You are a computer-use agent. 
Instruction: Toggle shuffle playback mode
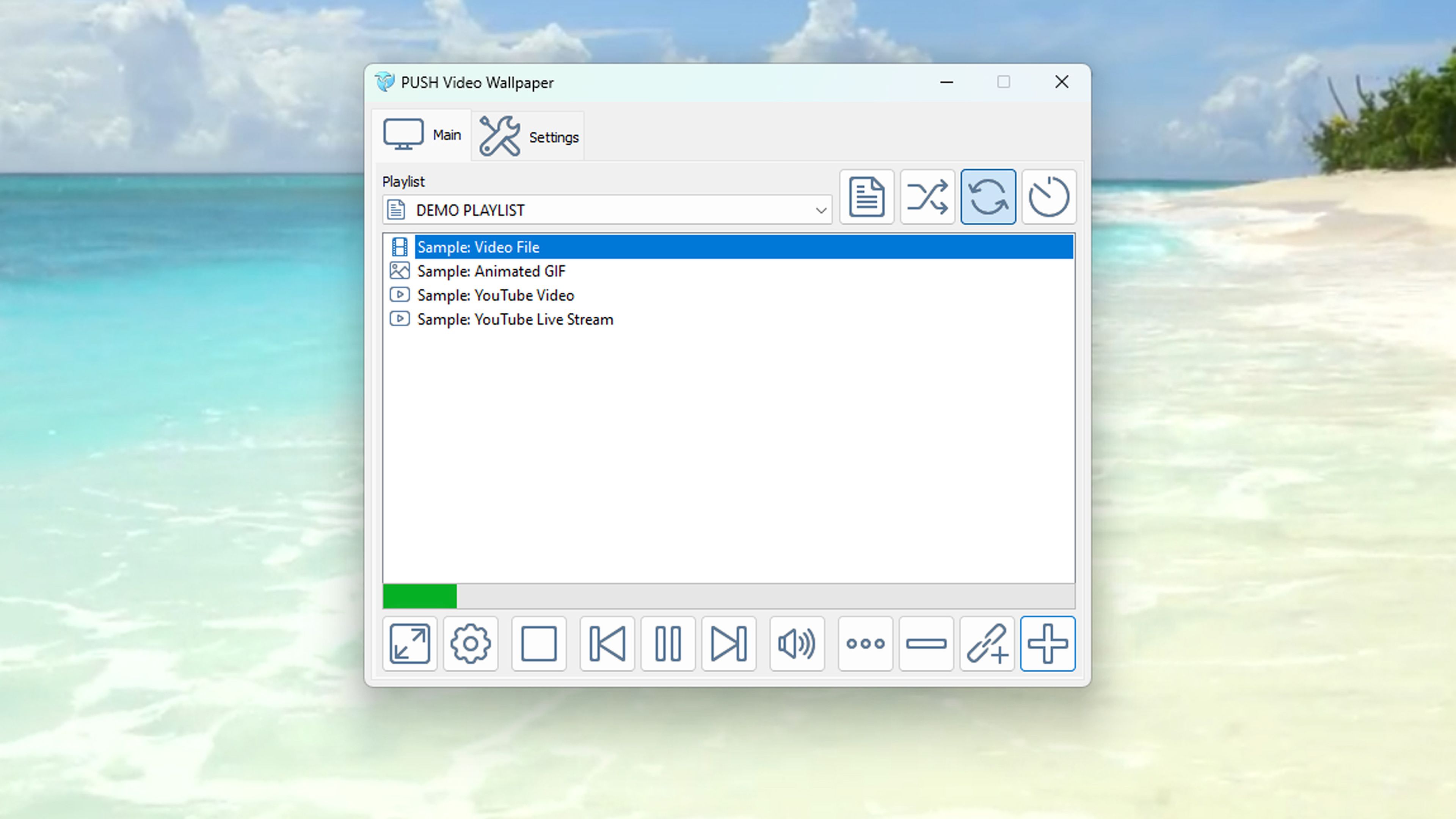point(927,197)
